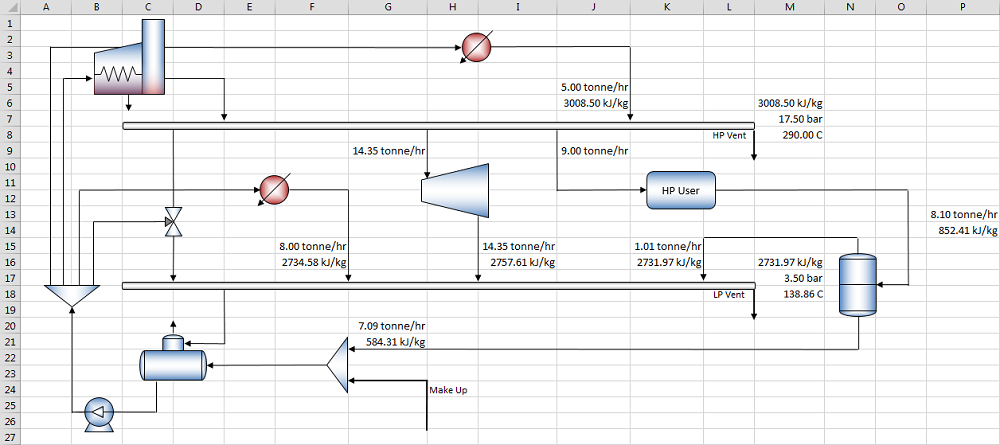The width and height of the screenshot is (1000, 445).
Task: Click 14.35 tonne/hr above 2757.61 kJ/kg
Action: point(518,246)
